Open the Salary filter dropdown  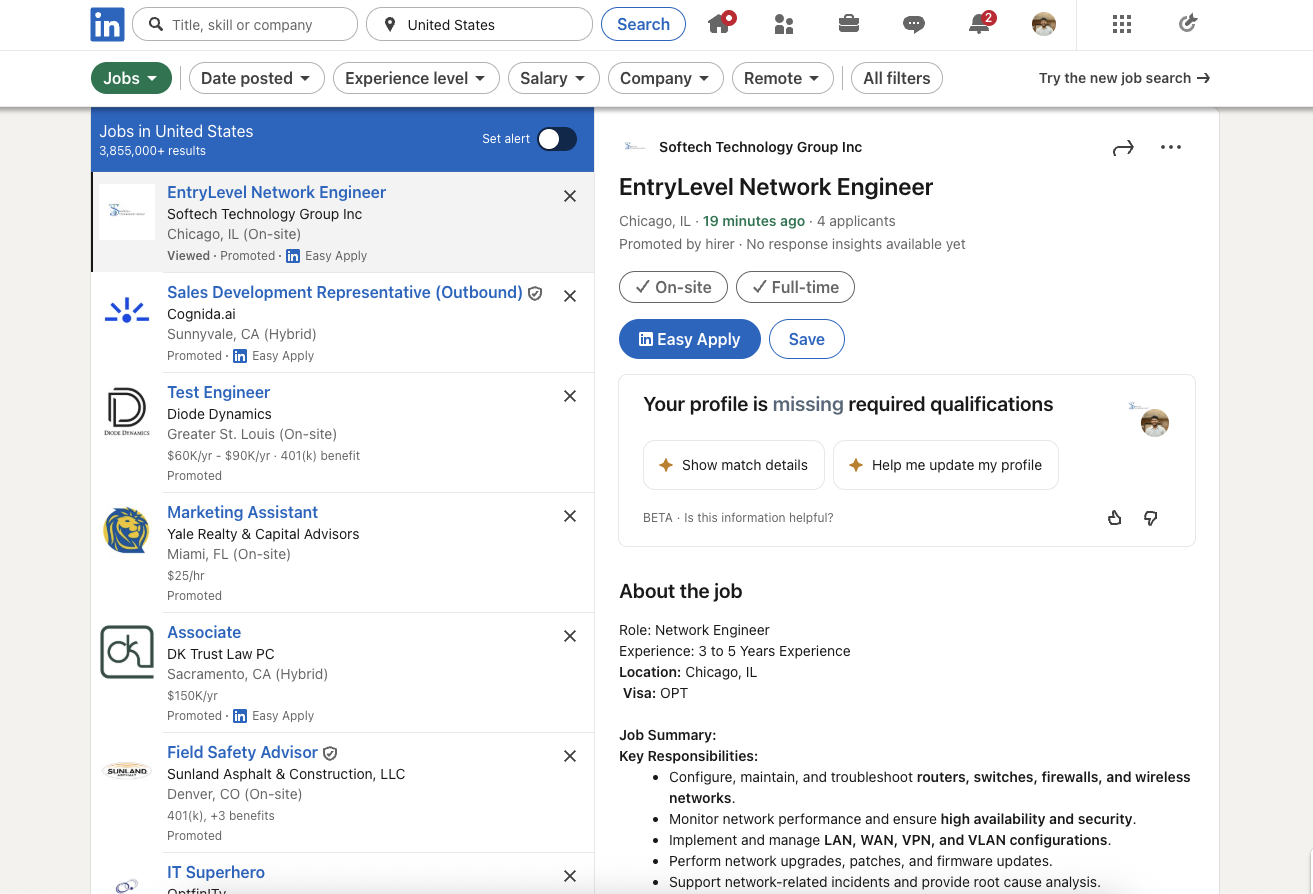[553, 78]
